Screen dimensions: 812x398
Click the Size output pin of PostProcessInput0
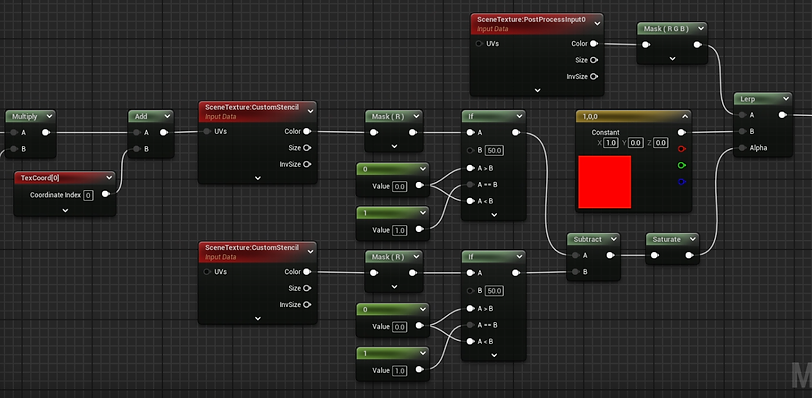594,60
